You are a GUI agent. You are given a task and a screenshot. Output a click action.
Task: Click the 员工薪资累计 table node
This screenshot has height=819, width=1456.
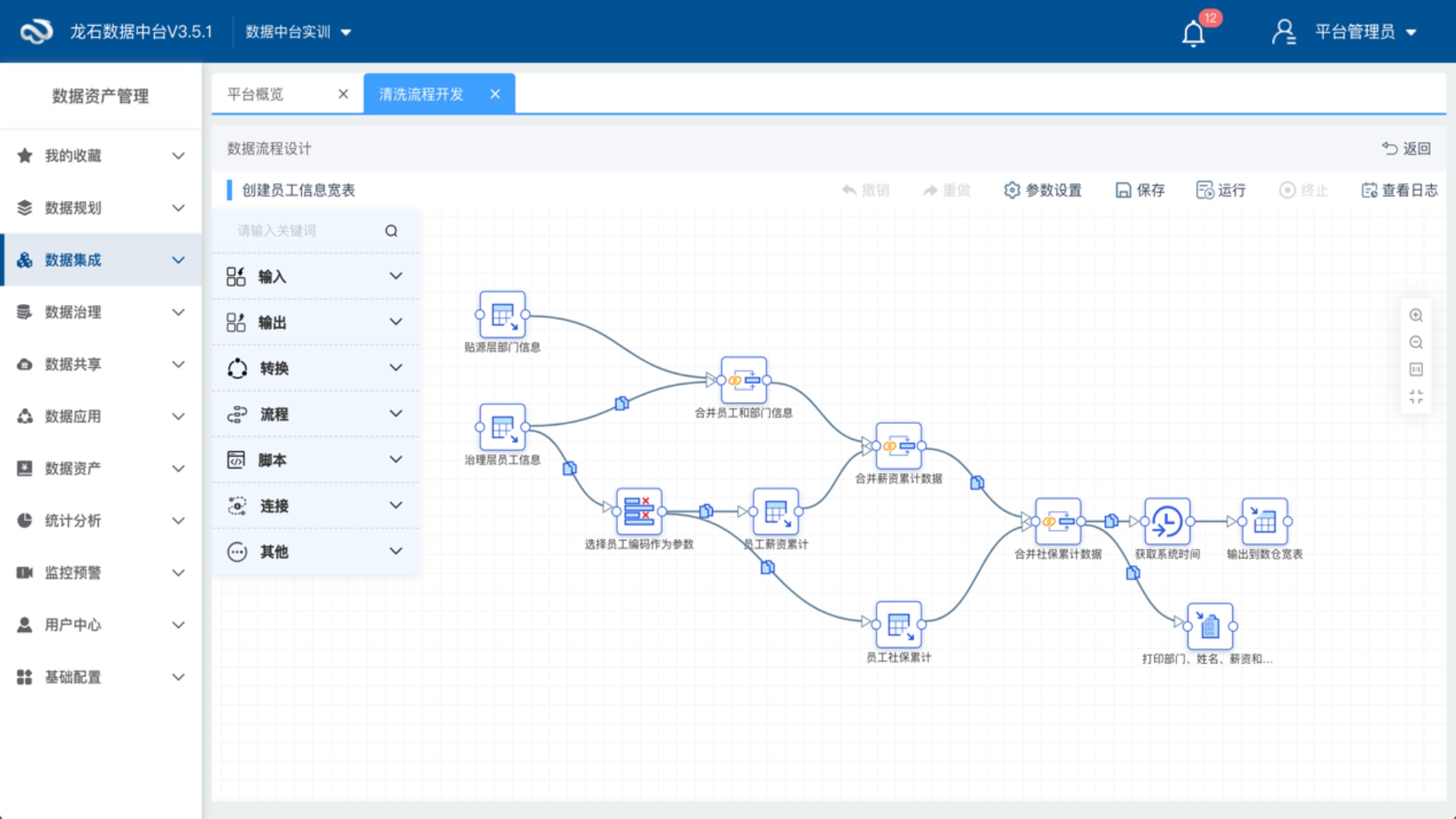(775, 511)
